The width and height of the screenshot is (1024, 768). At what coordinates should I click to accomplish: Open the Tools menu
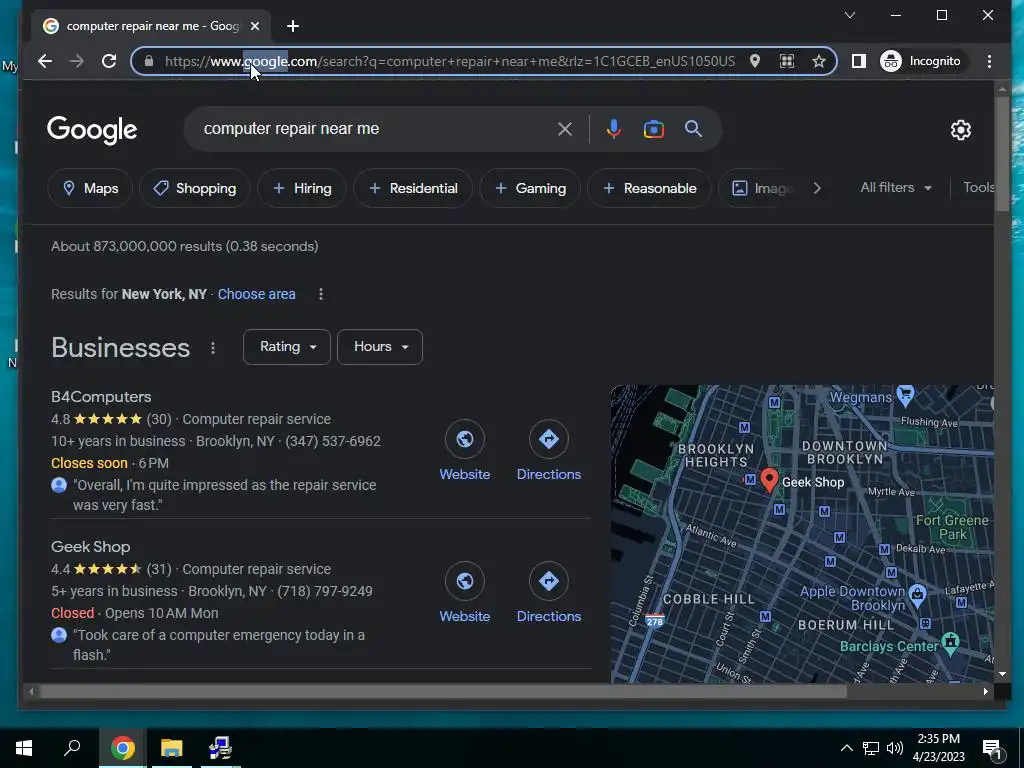tap(978, 187)
